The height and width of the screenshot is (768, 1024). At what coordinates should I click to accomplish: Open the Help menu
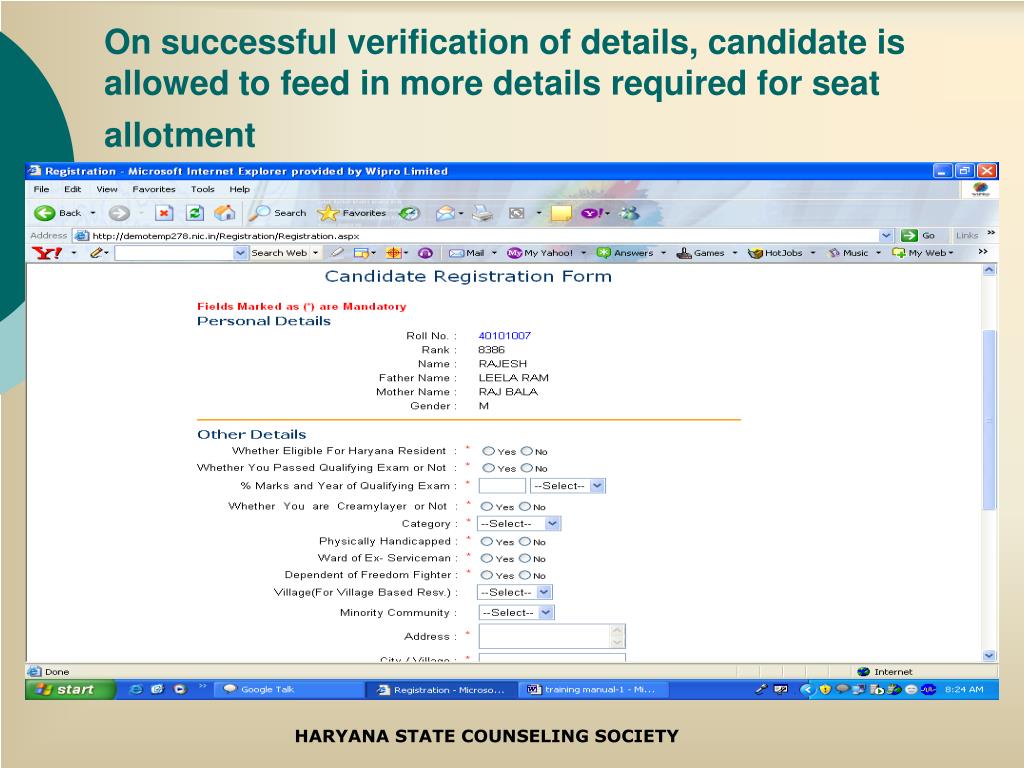[x=239, y=189]
